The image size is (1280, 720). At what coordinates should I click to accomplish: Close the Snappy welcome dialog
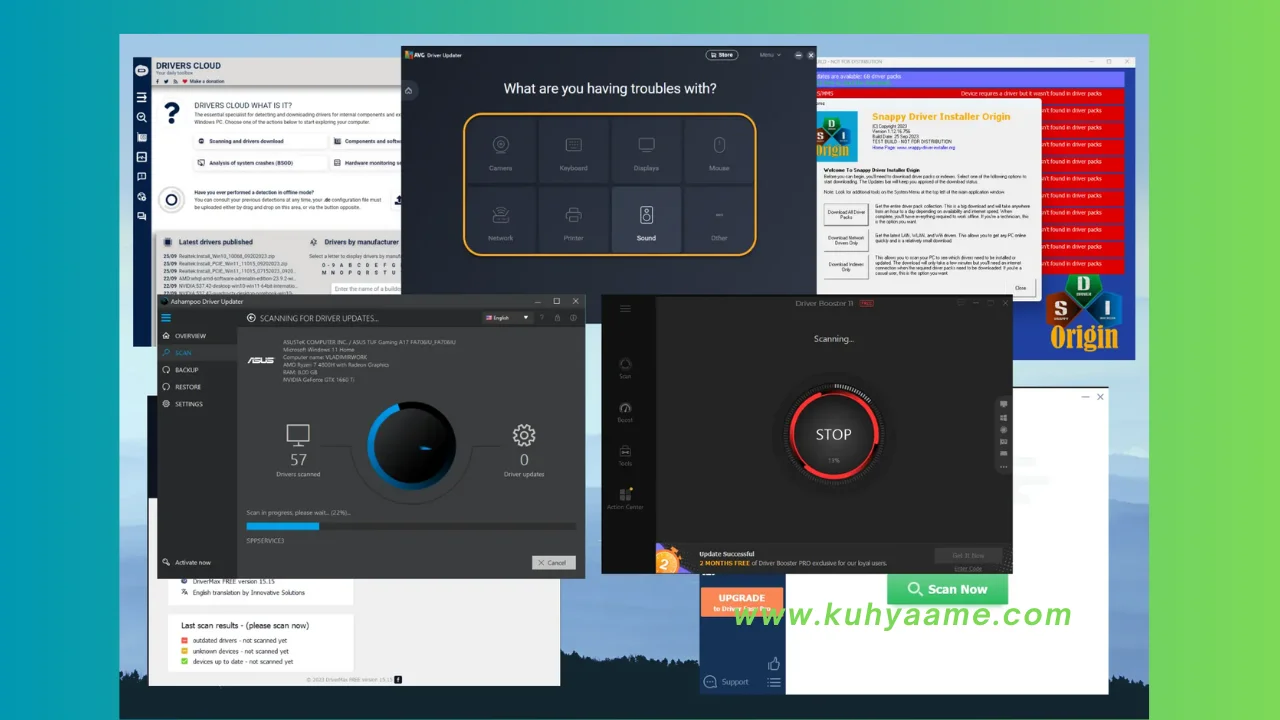point(1020,287)
